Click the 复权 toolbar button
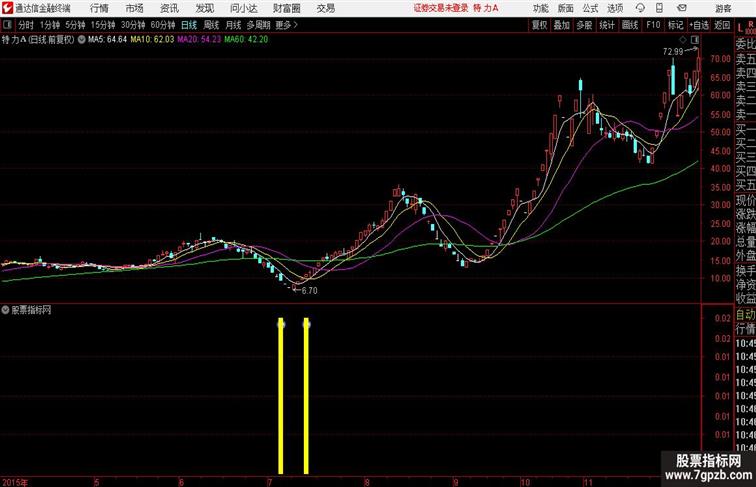 click(539, 25)
